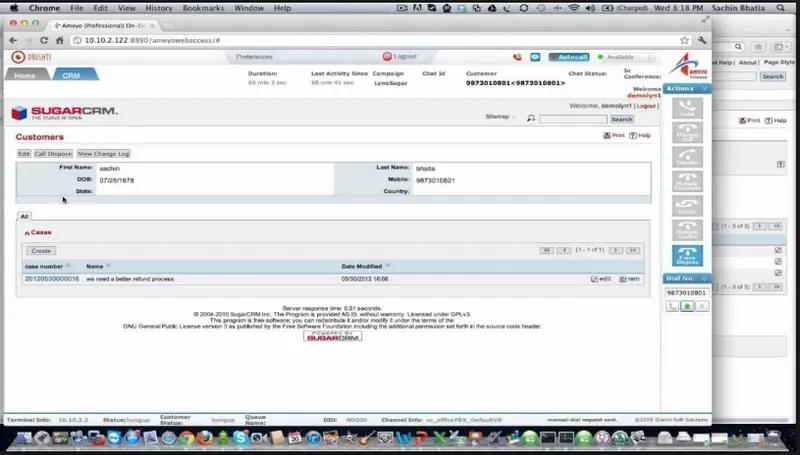This screenshot has height=455, width=800.
Task: Click the Transfer call action button
Action: pyautogui.click(x=687, y=157)
